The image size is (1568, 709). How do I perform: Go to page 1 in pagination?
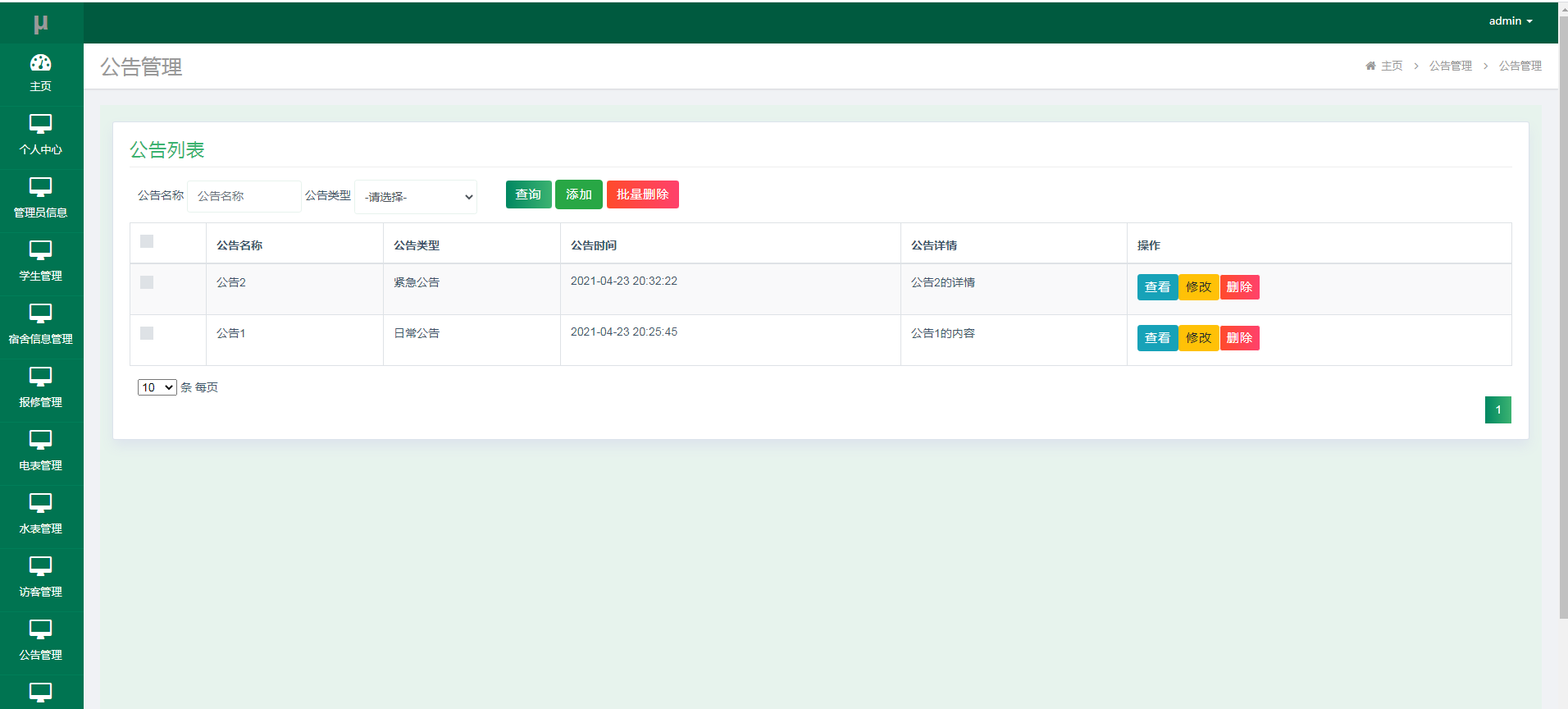[x=1498, y=409]
